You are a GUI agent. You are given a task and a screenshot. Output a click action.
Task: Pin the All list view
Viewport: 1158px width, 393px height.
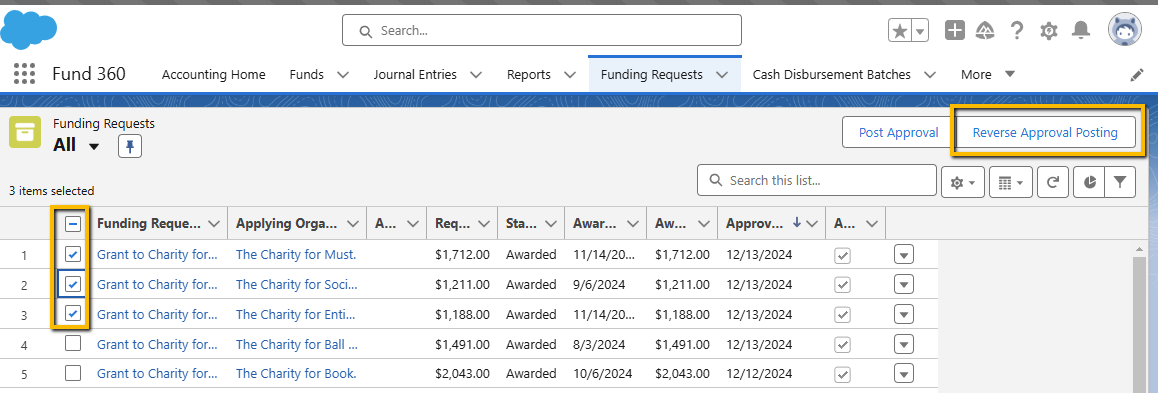pos(130,146)
